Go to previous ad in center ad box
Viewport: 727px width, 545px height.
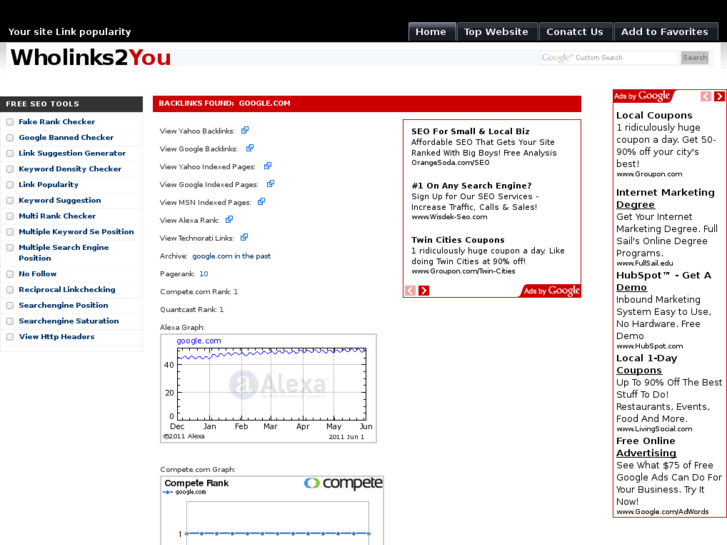point(410,290)
